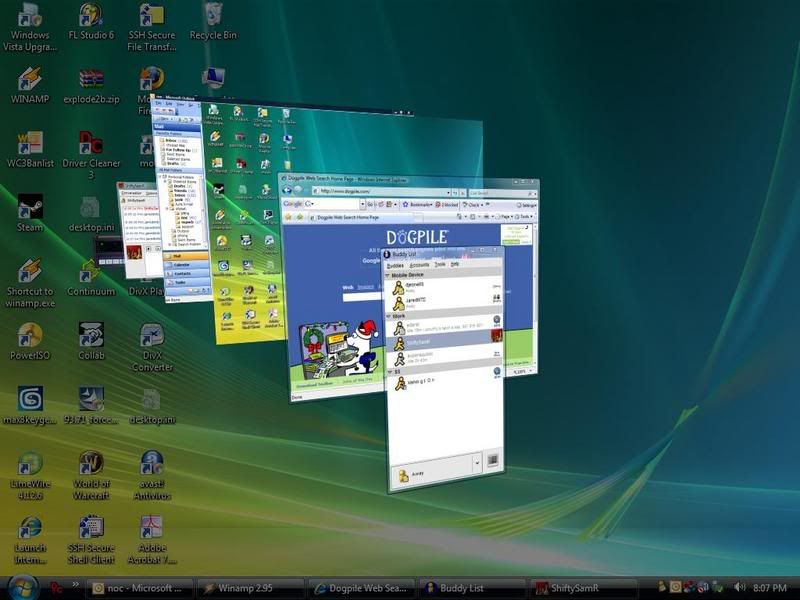
Task: Collapse the Mobile Device buddy group
Action: 388,275
